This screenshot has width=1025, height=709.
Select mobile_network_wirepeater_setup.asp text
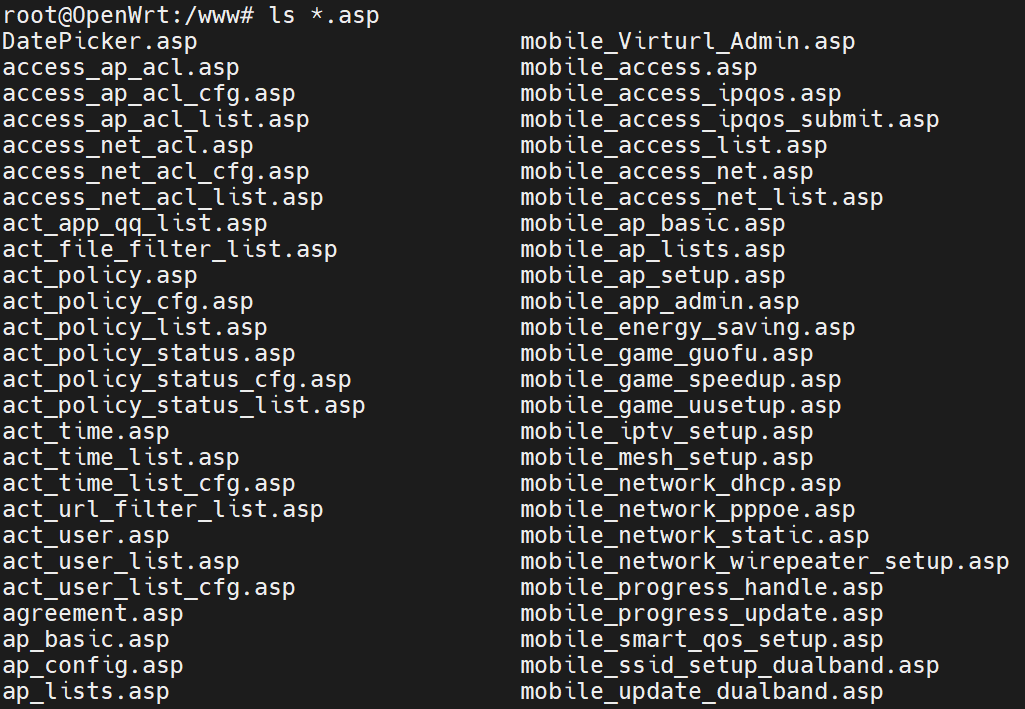[x=765, y=562]
